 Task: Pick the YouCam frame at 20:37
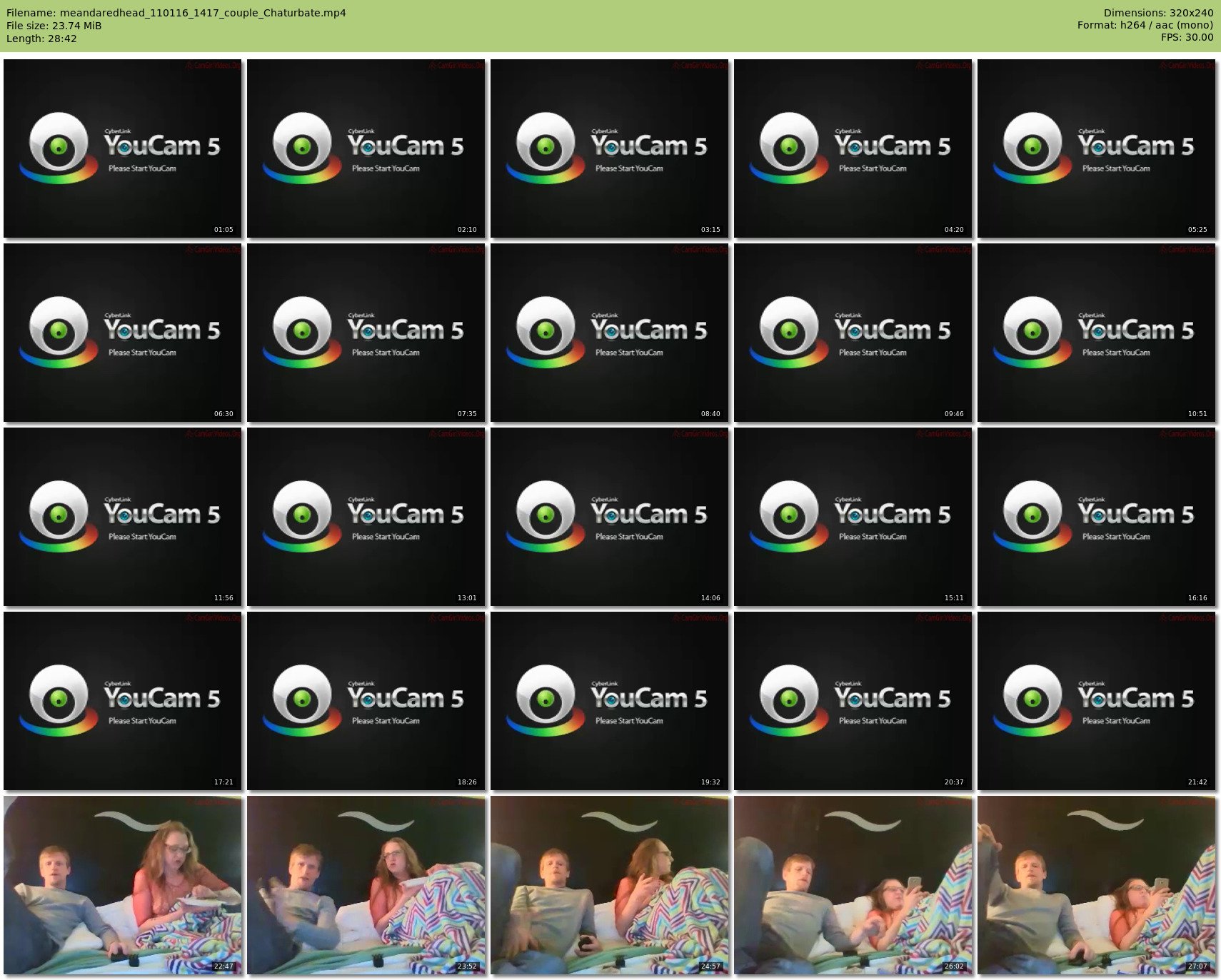(853, 701)
